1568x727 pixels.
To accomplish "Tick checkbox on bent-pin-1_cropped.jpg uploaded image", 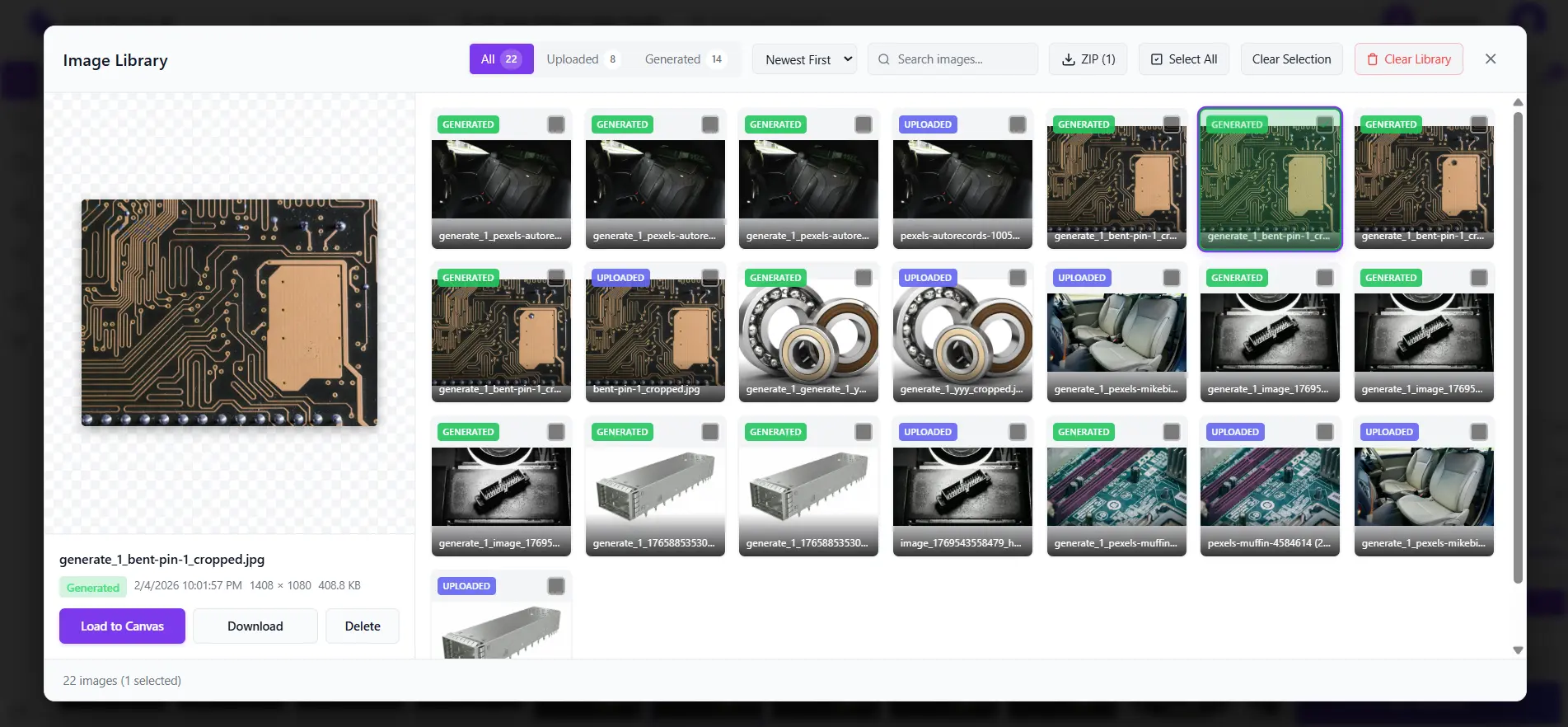I will [x=709, y=278].
